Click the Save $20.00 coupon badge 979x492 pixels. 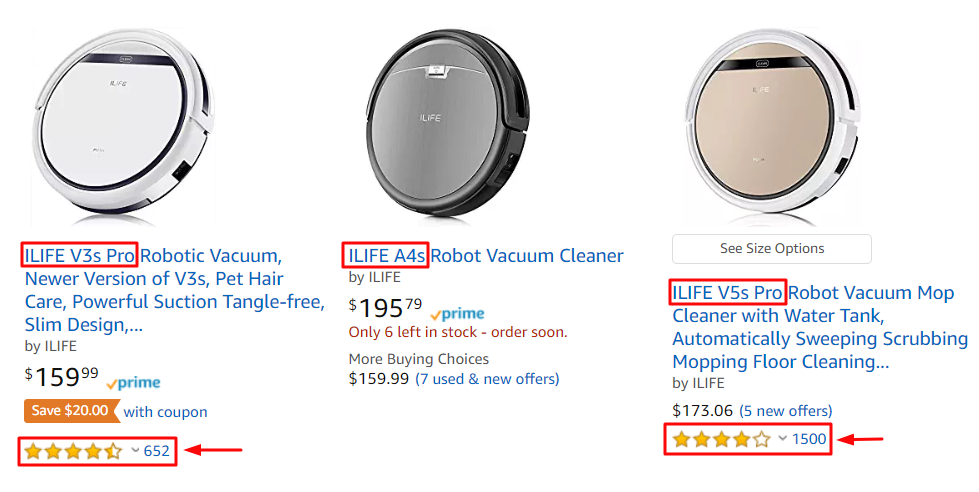71,411
